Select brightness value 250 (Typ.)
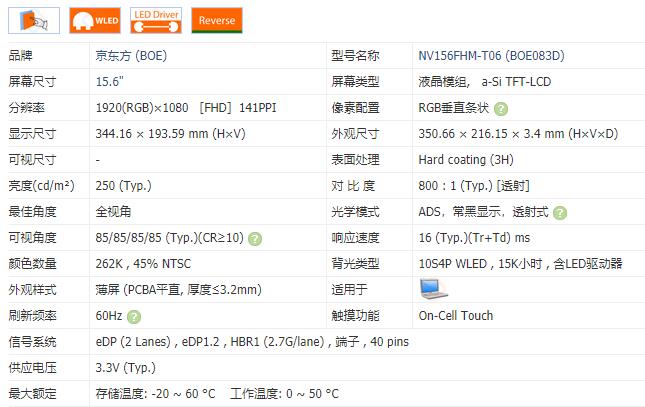Viewport: 645px width, 407px height. click(123, 186)
